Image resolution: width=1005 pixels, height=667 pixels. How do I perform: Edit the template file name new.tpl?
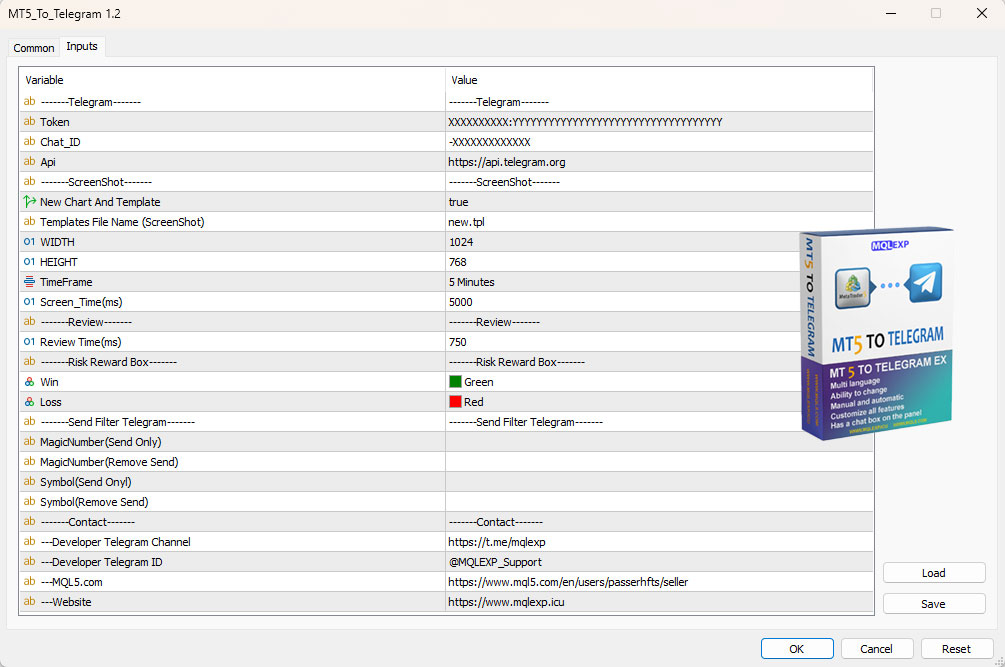click(x=659, y=222)
